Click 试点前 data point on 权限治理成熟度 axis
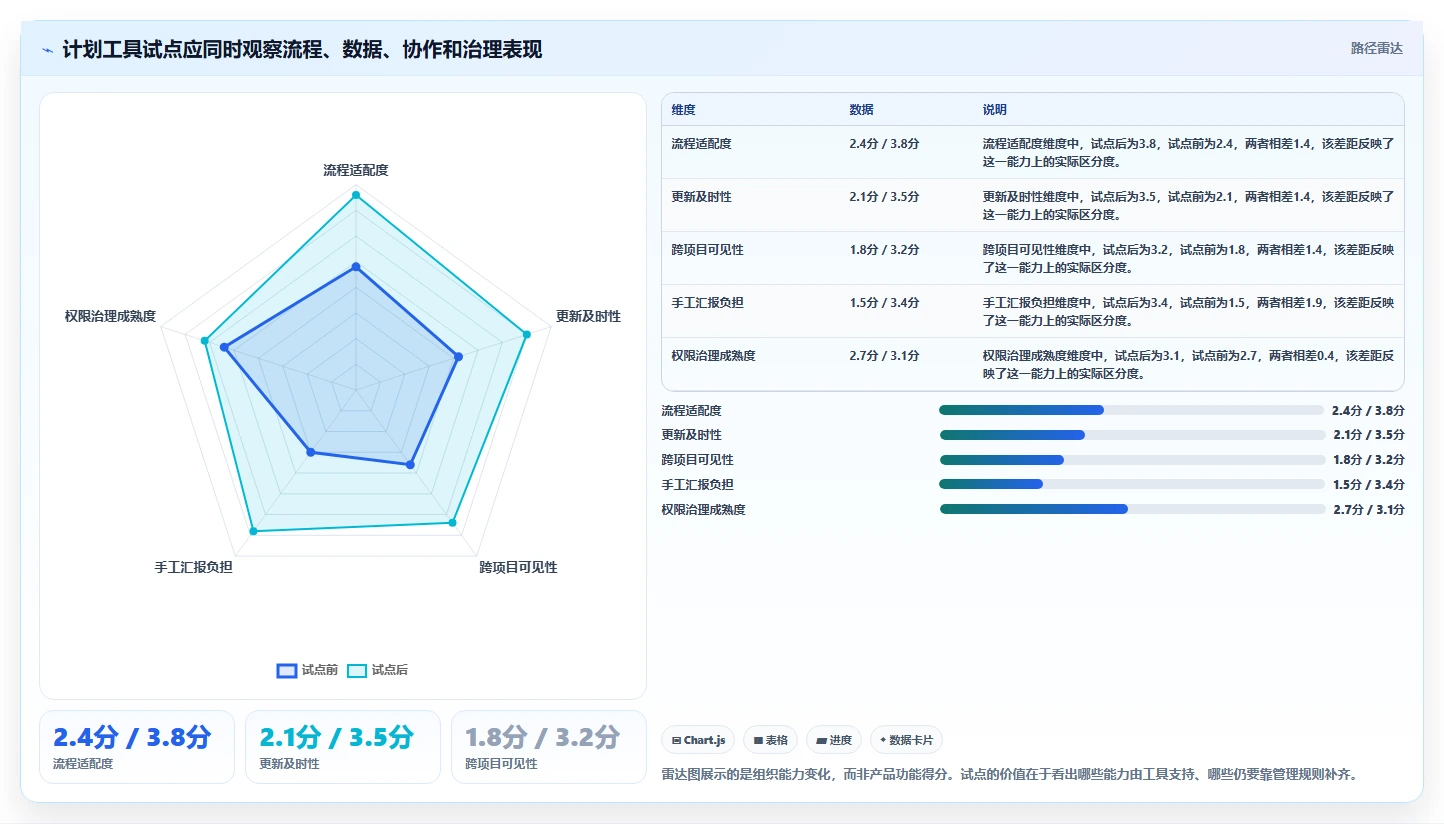This screenshot has width=1444, height=824. (224, 347)
